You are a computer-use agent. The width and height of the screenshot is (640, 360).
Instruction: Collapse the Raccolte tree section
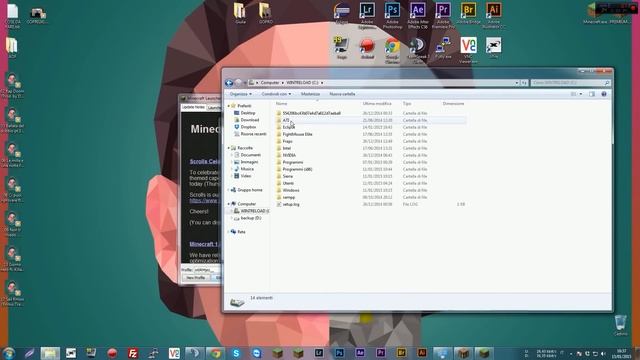tap(229, 148)
